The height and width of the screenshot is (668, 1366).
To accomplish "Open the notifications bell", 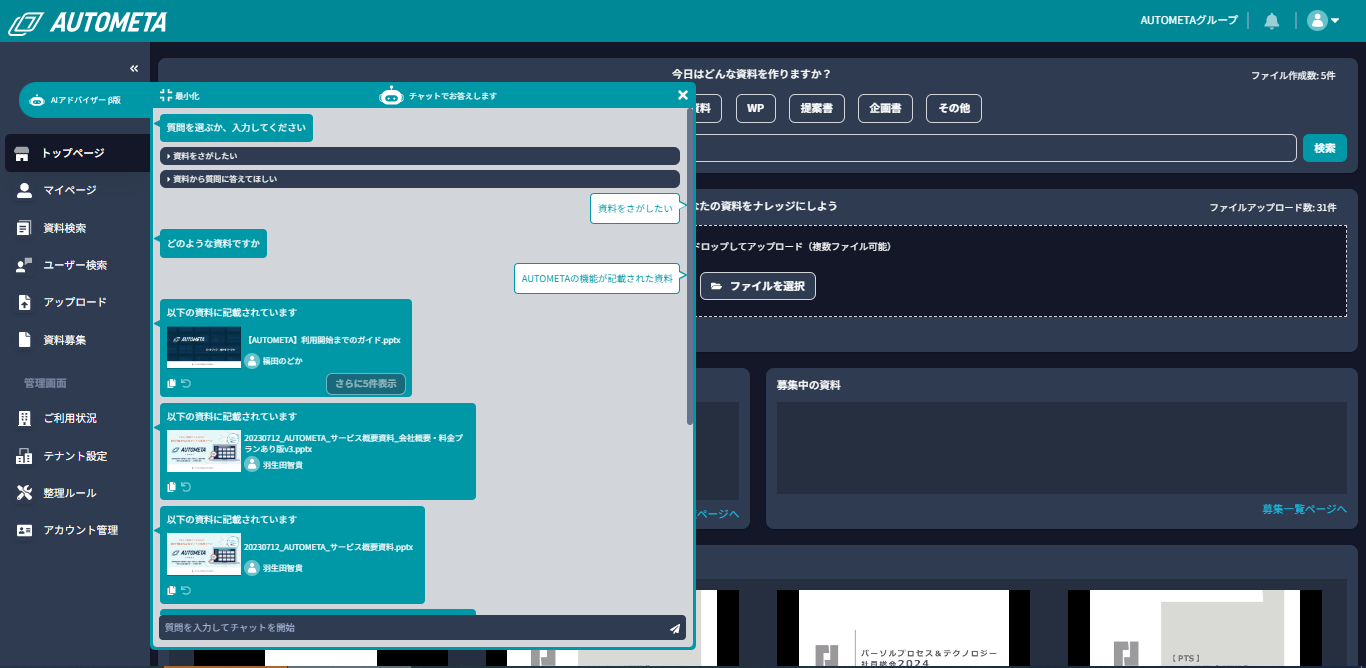I will point(1272,21).
